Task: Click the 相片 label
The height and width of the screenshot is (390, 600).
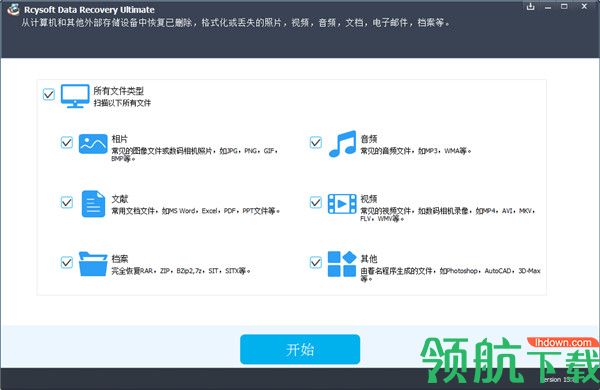Action: pyautogui.click(x=120, y=139)
